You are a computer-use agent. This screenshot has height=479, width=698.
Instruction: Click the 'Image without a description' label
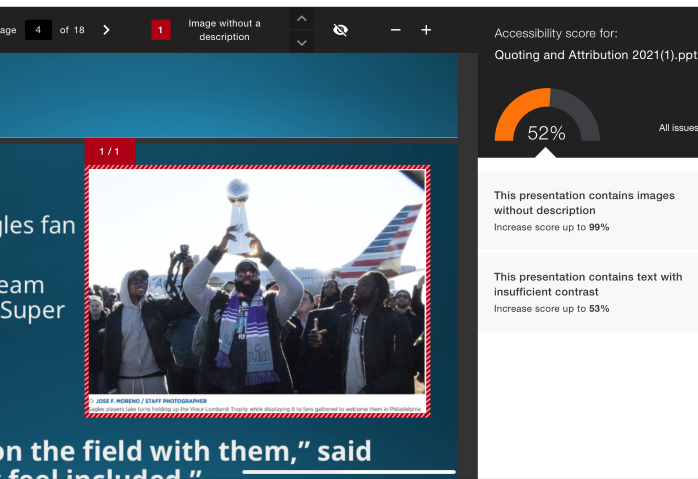tap(224, 30)
